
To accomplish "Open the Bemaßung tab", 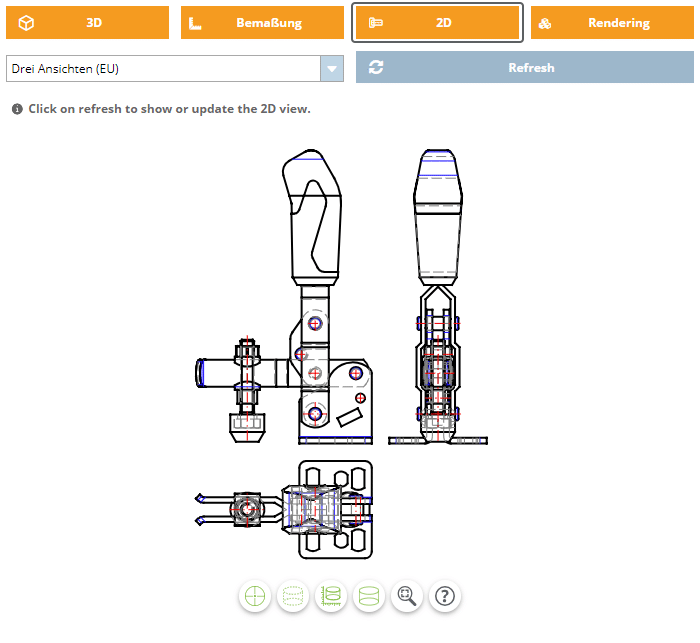I will pos(262,23).
